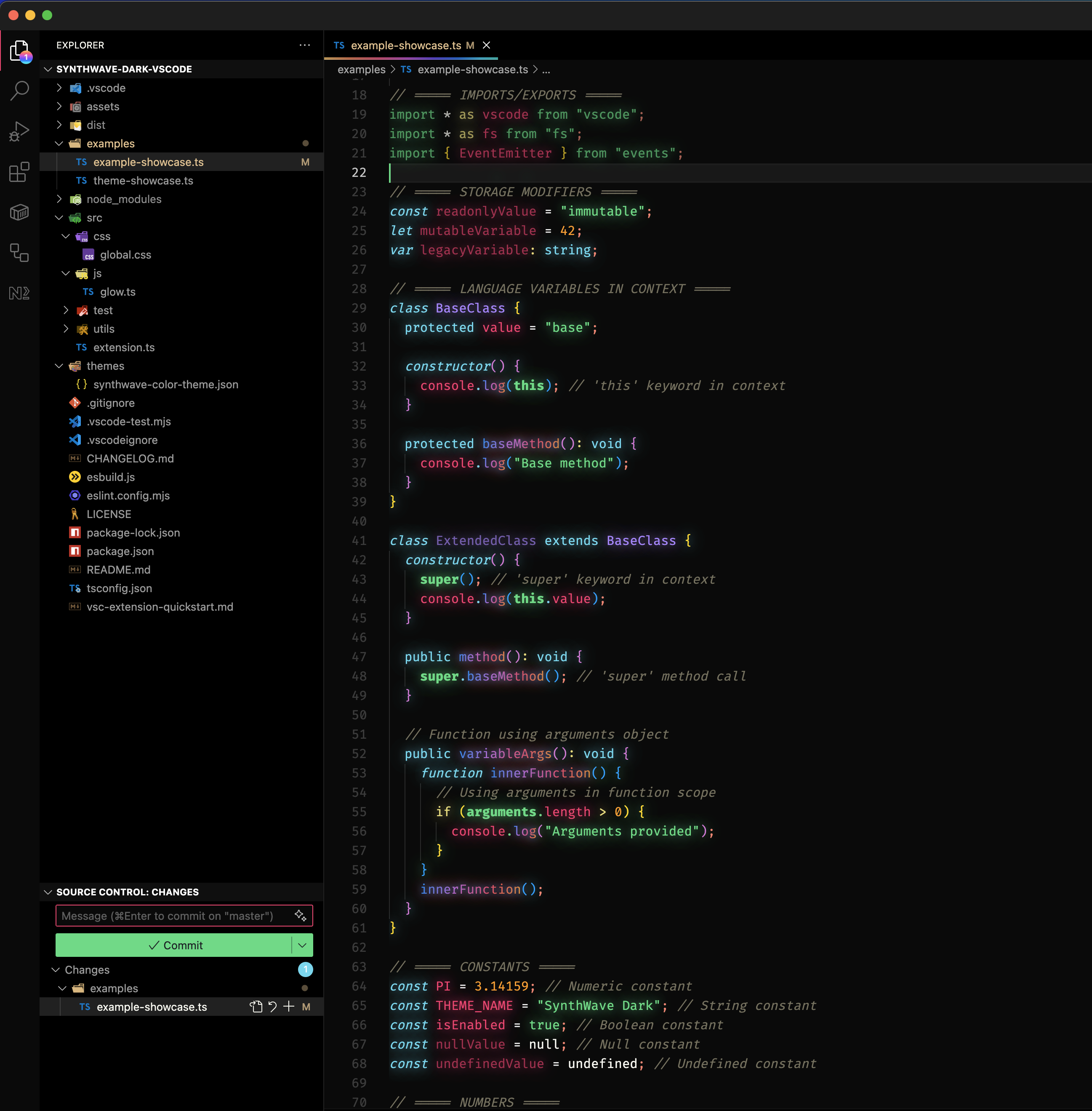1092x1111 pixels.
Task: Discard changes for example-showcase.ts
Action: coord(272,1007)
